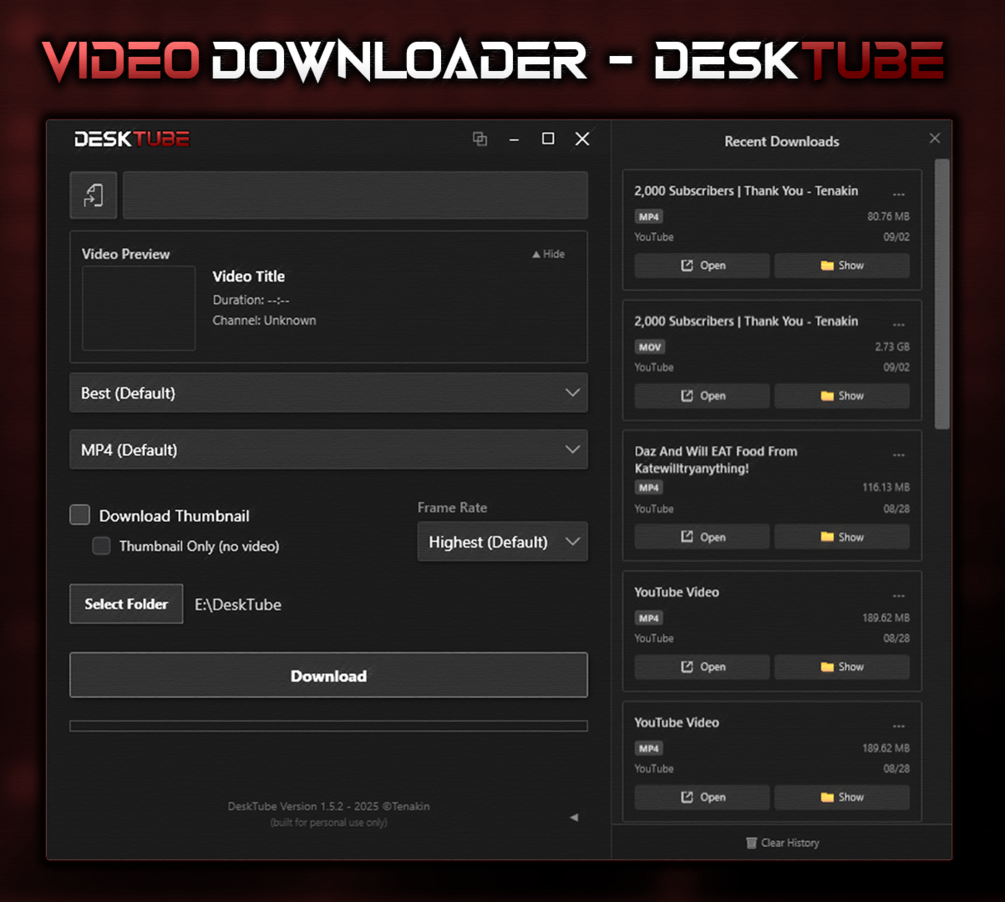Image resolution: width=1005 pixels, height=902 pixels.
Task: Click Clear History
Action: point(783,843)
